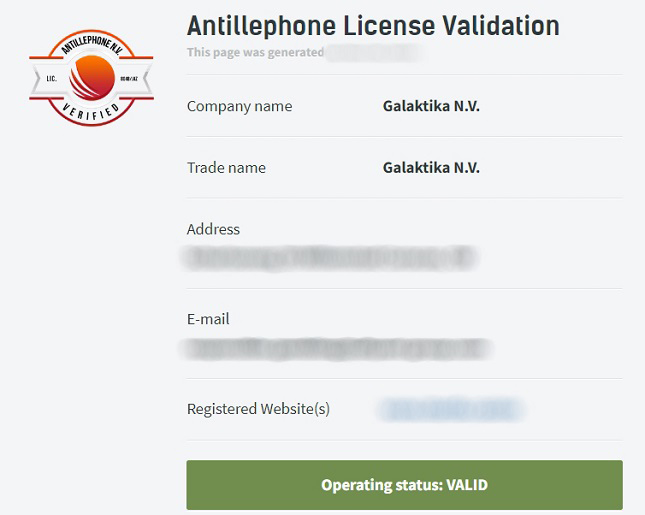Select the Galaktika N.V. trade name value
Screen dimensions: 645x515
point(431,168)
